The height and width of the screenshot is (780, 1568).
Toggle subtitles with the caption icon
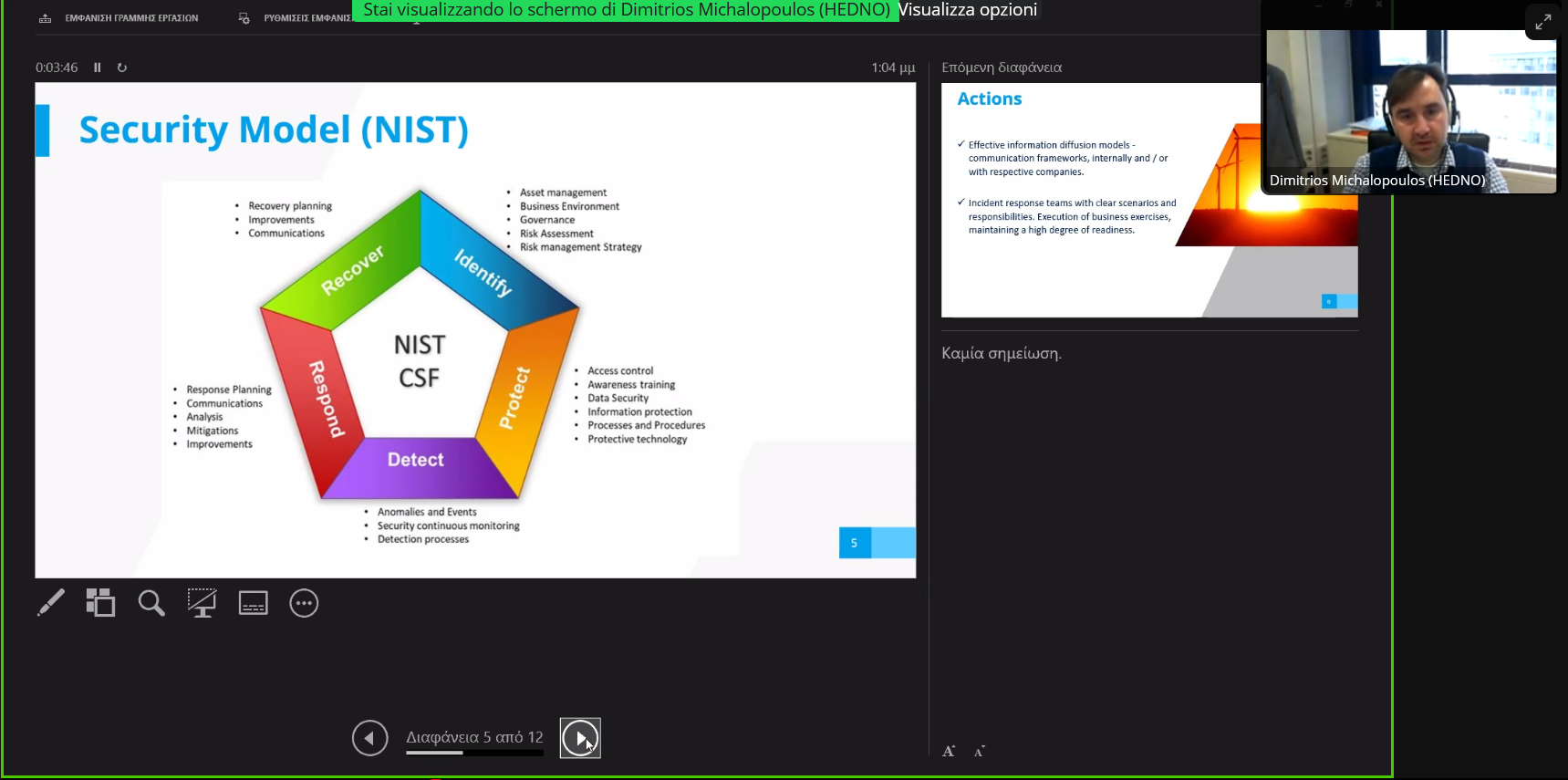tap(253, 603)
